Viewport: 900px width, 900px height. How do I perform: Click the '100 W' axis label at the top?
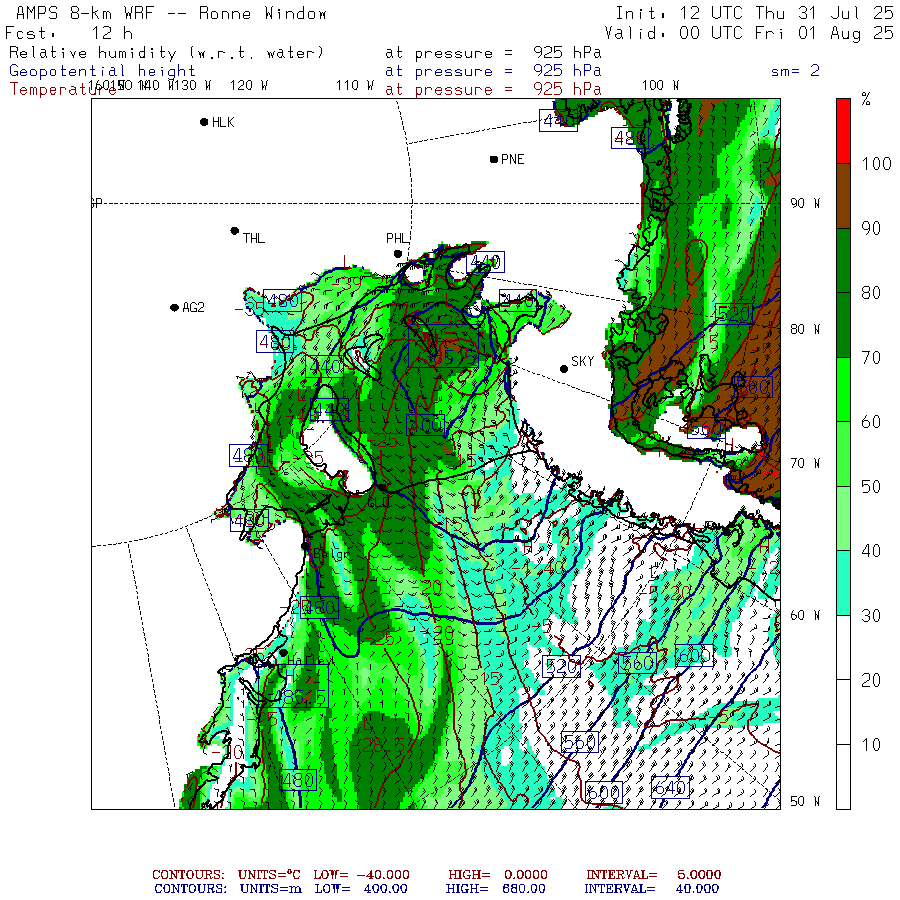660,85
